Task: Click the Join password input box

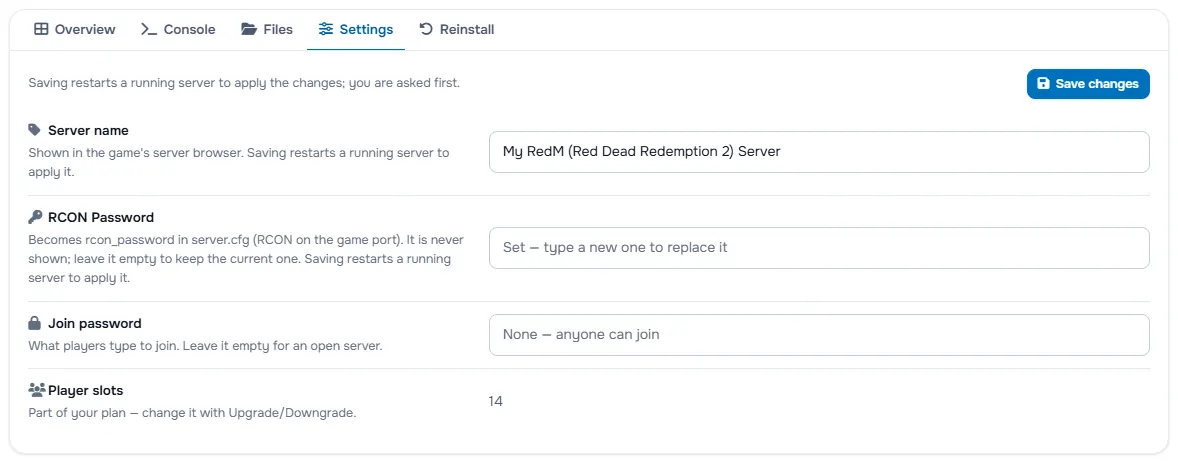Action: coord(819,335)
